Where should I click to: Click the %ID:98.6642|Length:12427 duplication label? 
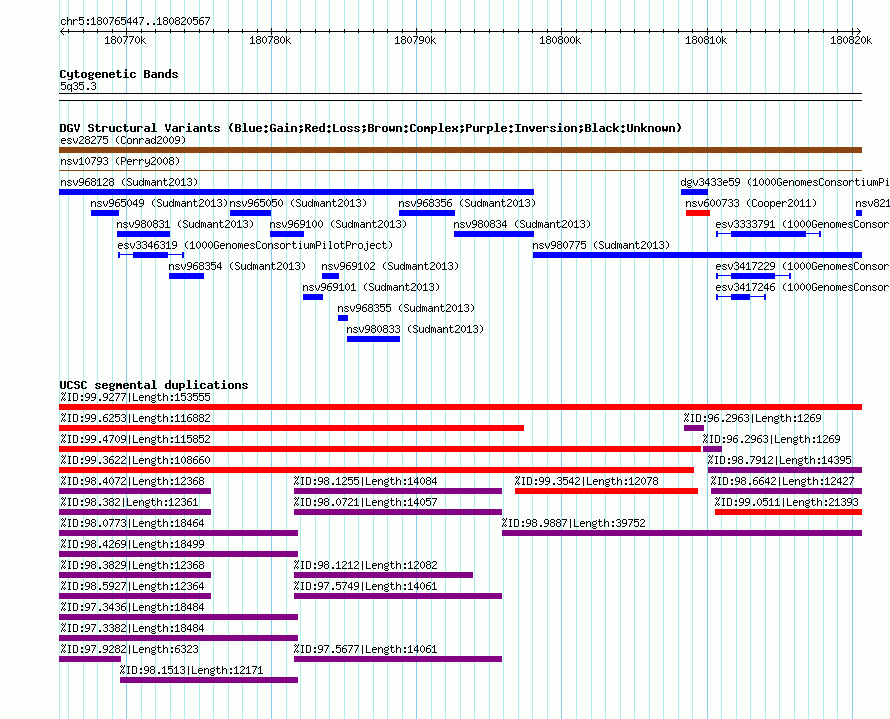pyautogui.click(x=782, y=481)
